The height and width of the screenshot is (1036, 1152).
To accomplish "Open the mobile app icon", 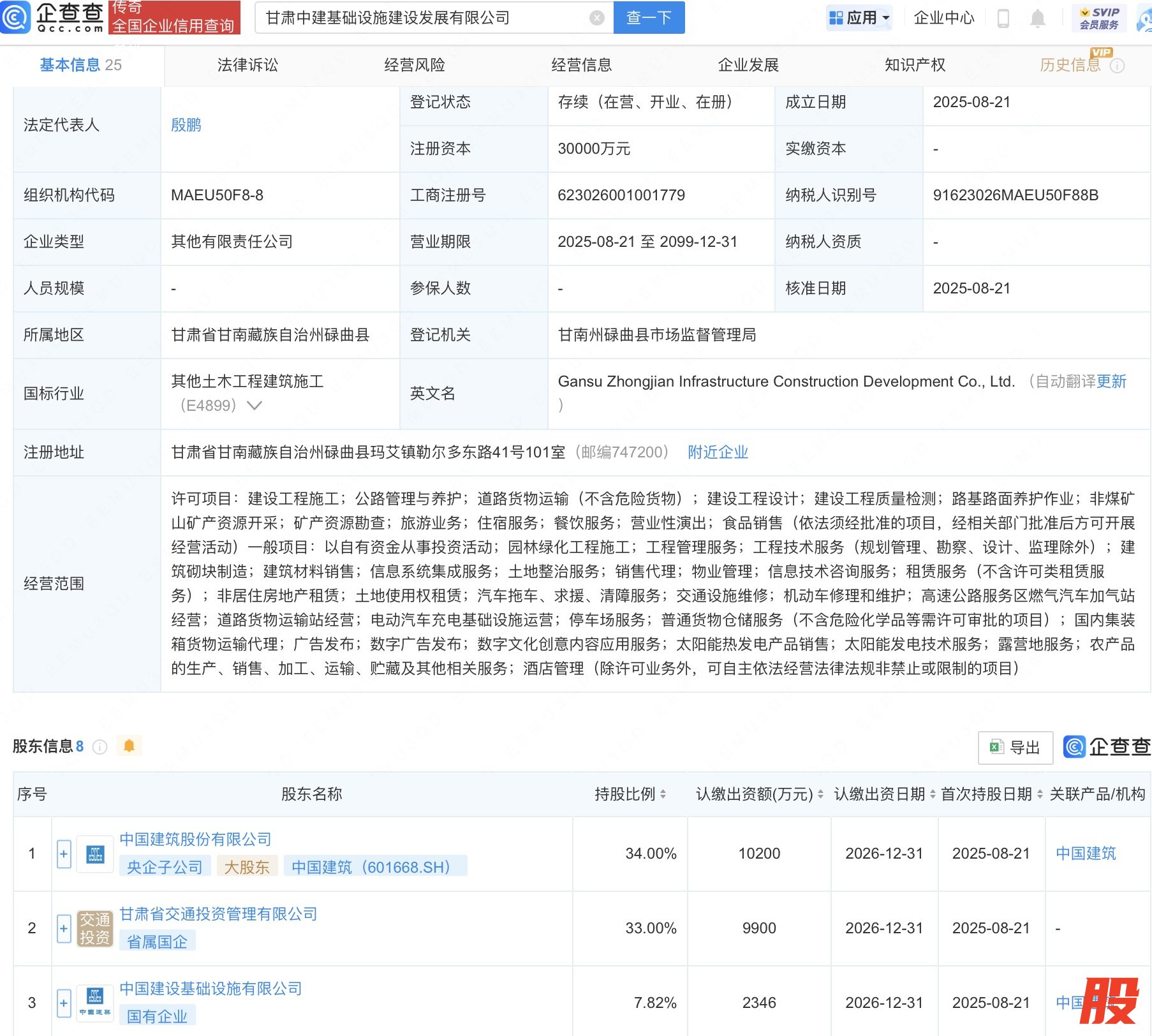I will click(1003, 18).
